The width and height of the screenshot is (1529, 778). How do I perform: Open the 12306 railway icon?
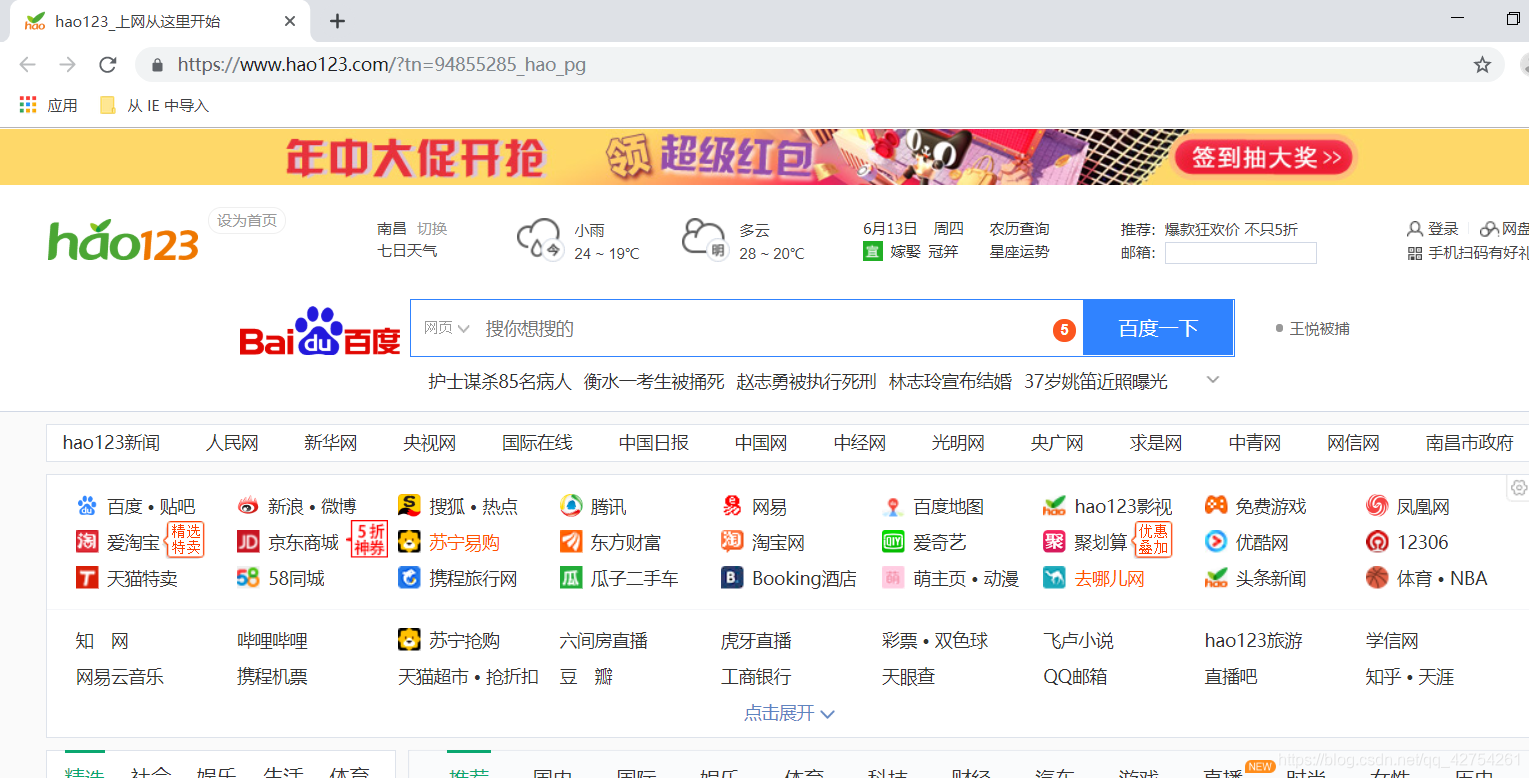coord(1377,542)
